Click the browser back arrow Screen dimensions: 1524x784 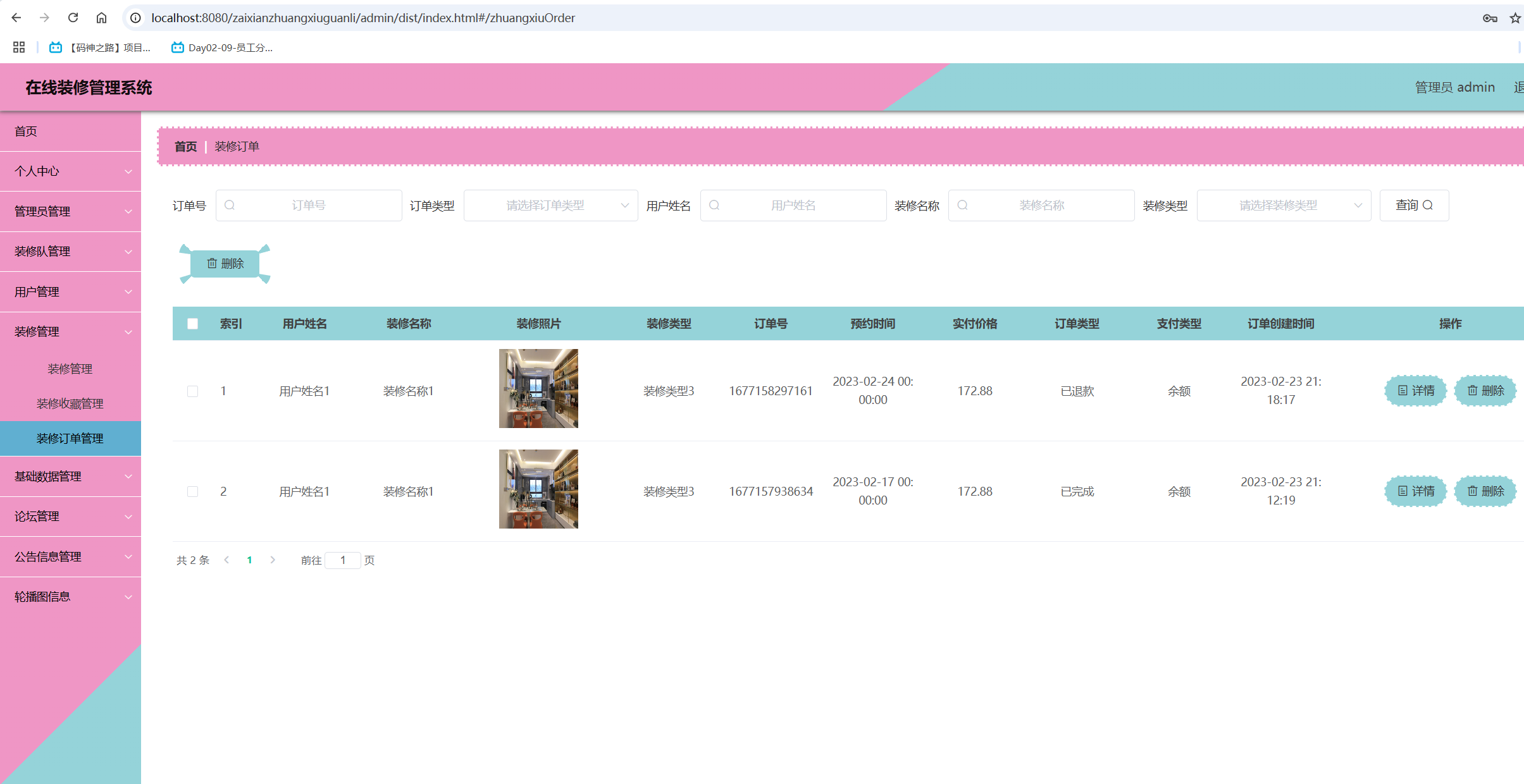16,18
